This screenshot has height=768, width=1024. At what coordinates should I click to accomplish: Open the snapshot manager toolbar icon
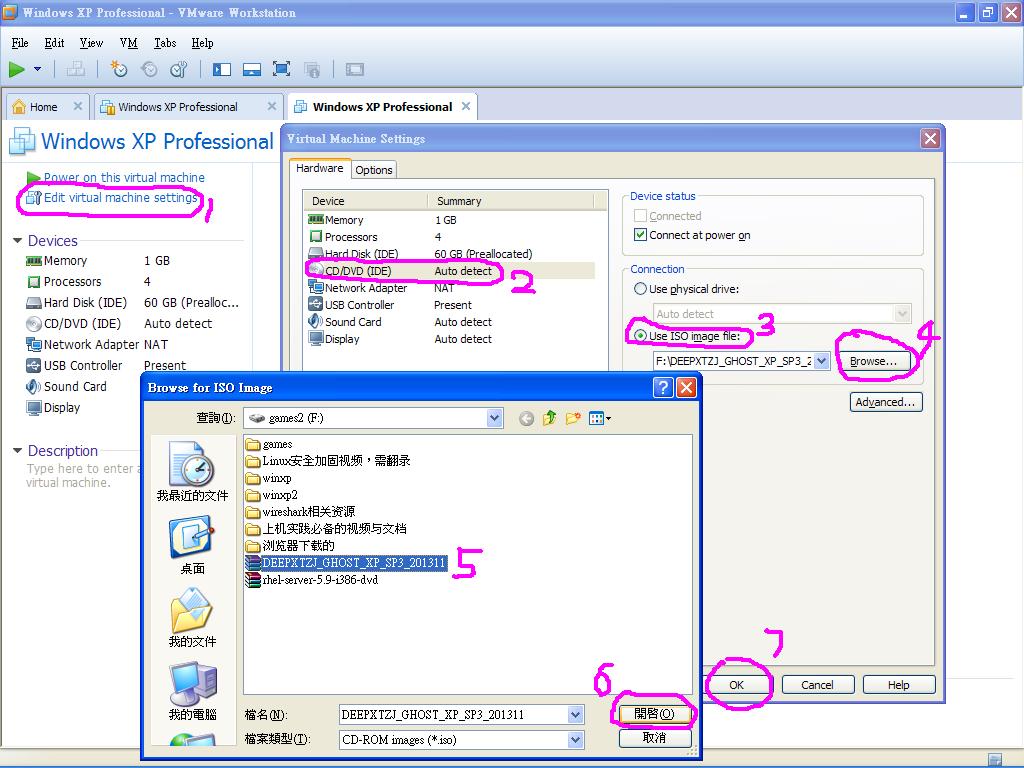(x=178, y=69)
